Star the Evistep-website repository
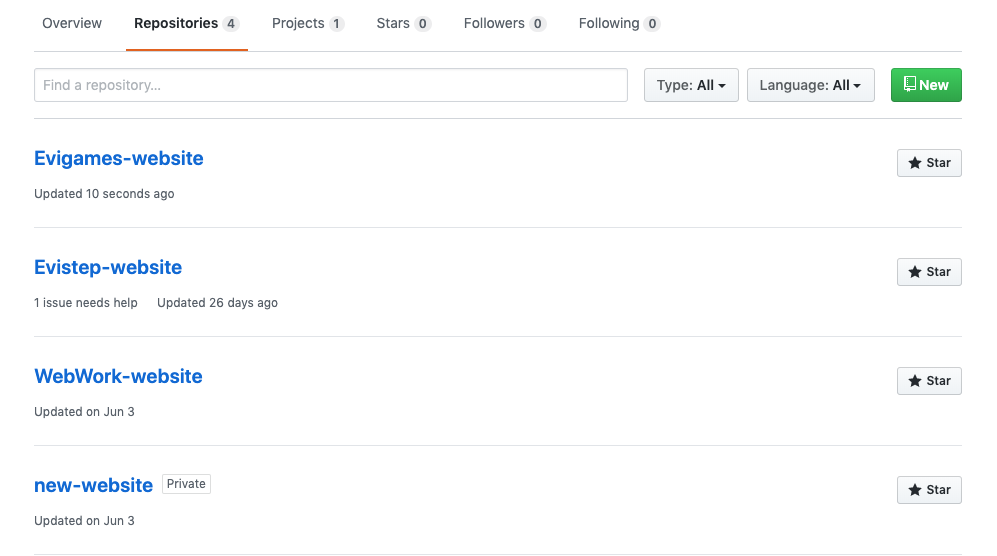997x556 pixels. [x=930, y=272]
